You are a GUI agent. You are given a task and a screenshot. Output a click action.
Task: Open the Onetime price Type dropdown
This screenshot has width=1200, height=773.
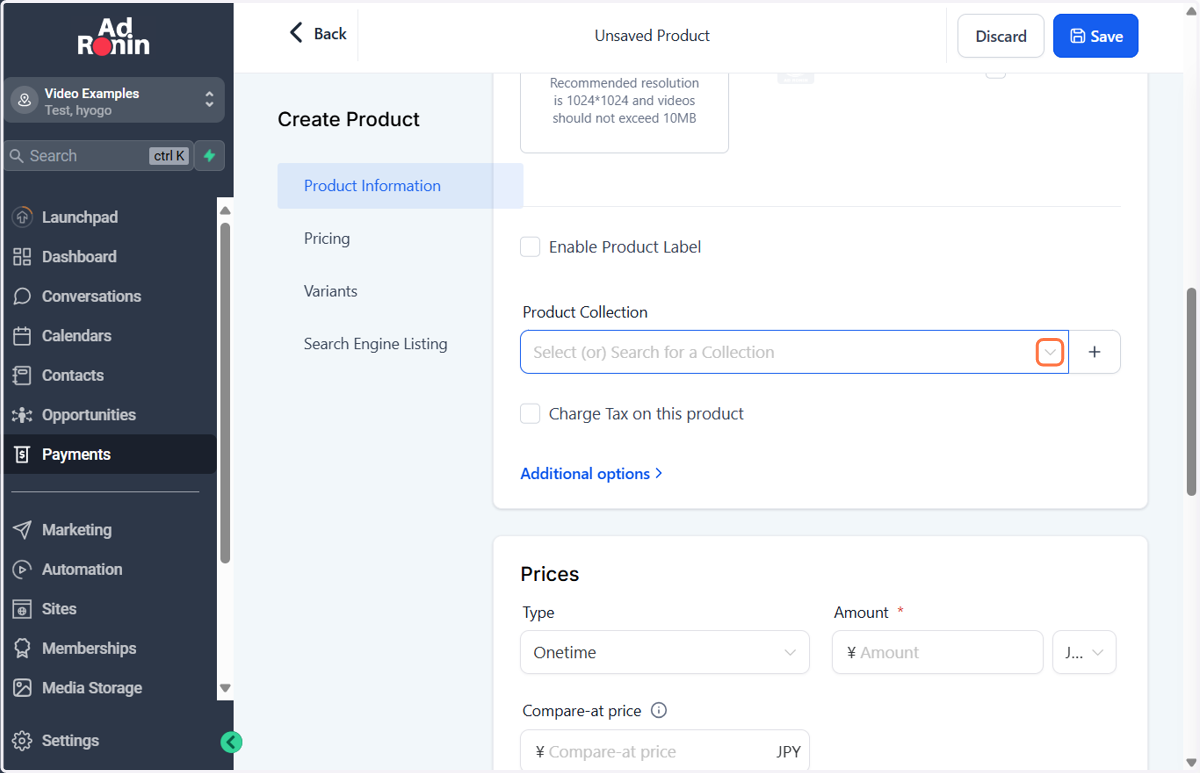pos(665,652)
